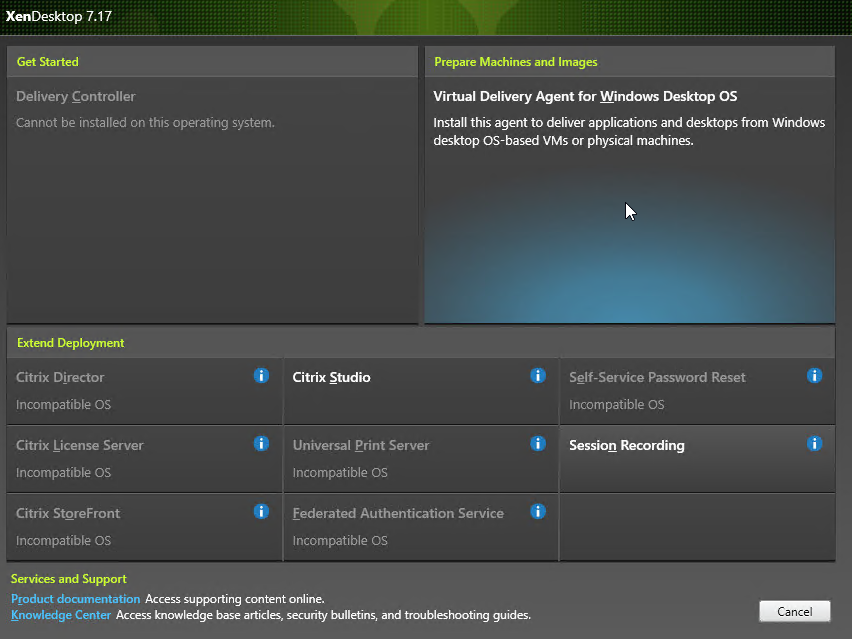852x639 pixels.
Task: Open info icon for Citrix Director
Action: [261, 375]
